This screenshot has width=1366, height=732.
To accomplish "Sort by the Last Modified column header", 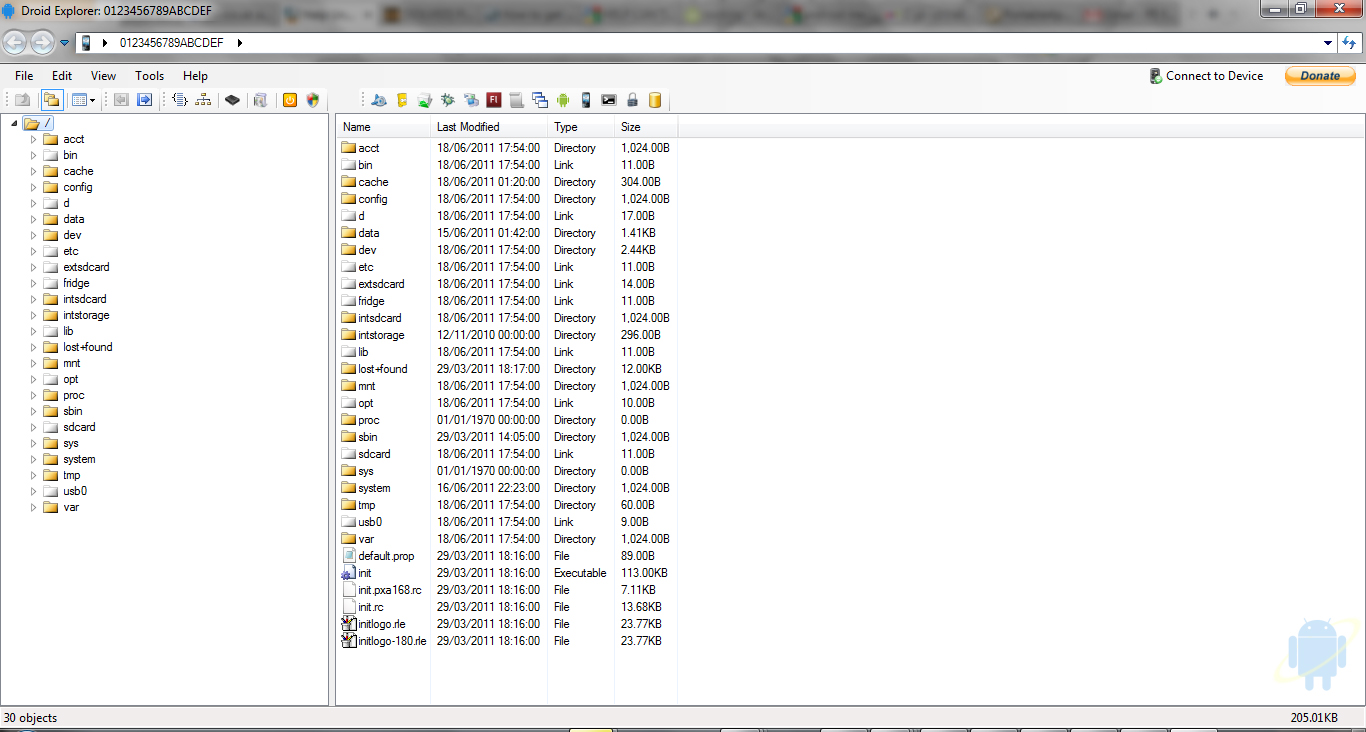I will (x=489, y=127).
